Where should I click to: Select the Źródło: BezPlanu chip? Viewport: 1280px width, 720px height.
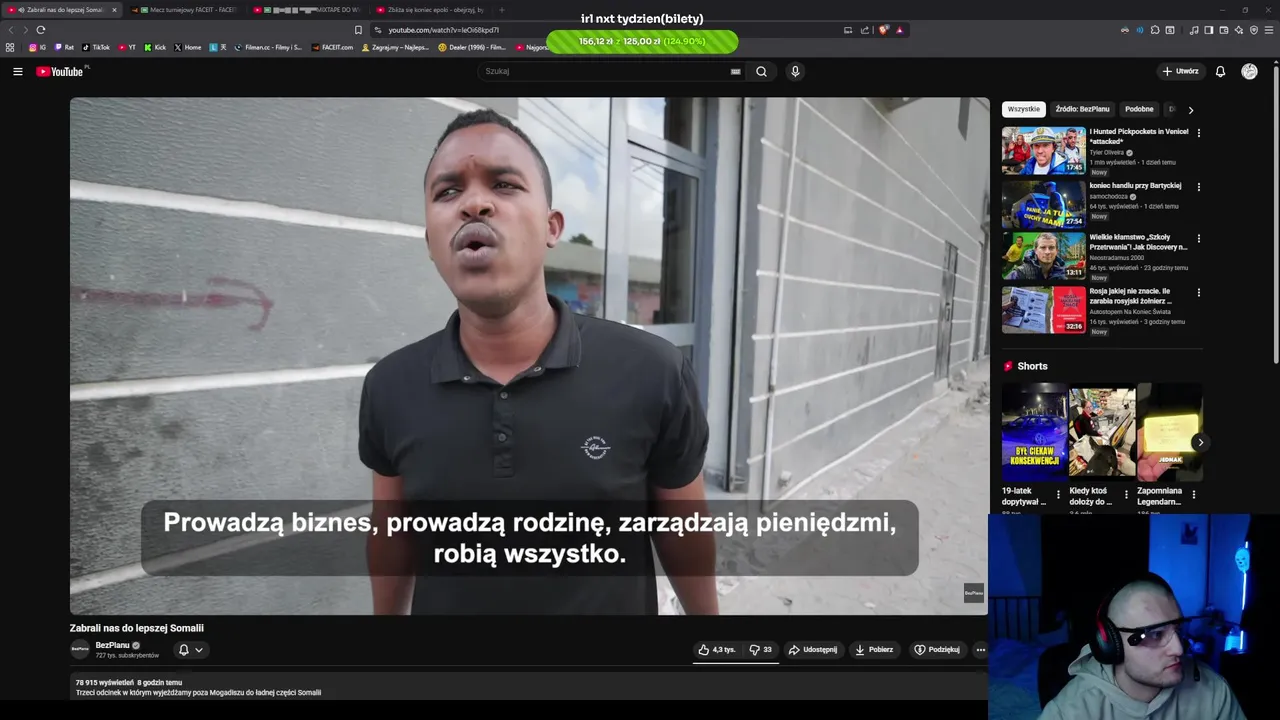point(1082,109)
